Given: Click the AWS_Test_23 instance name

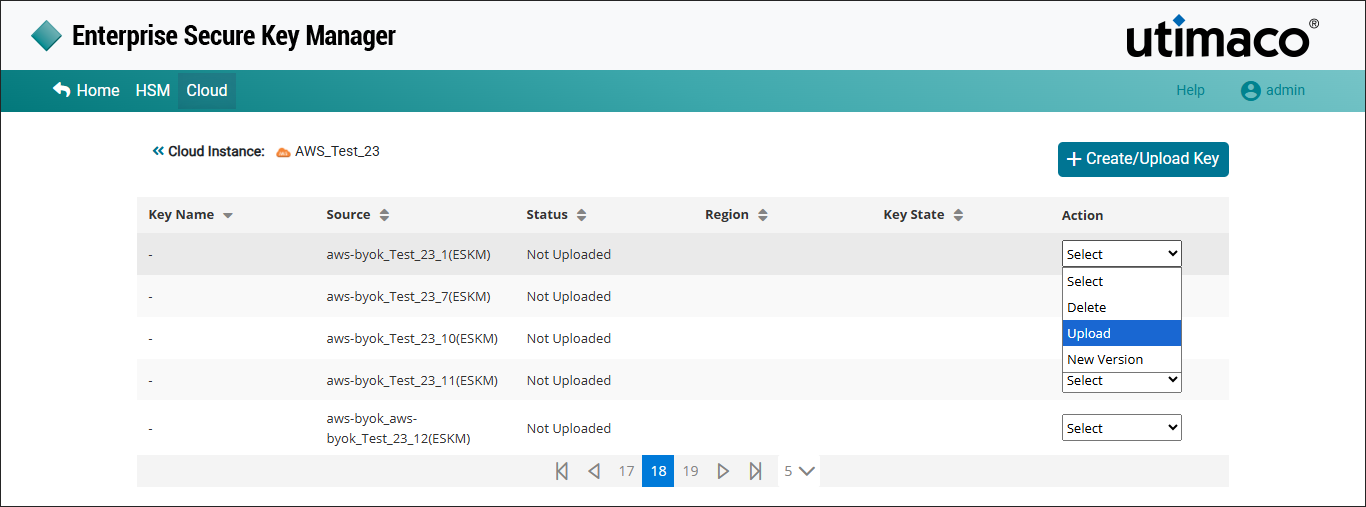Looking at the screenshot, I should click(337, 152).
